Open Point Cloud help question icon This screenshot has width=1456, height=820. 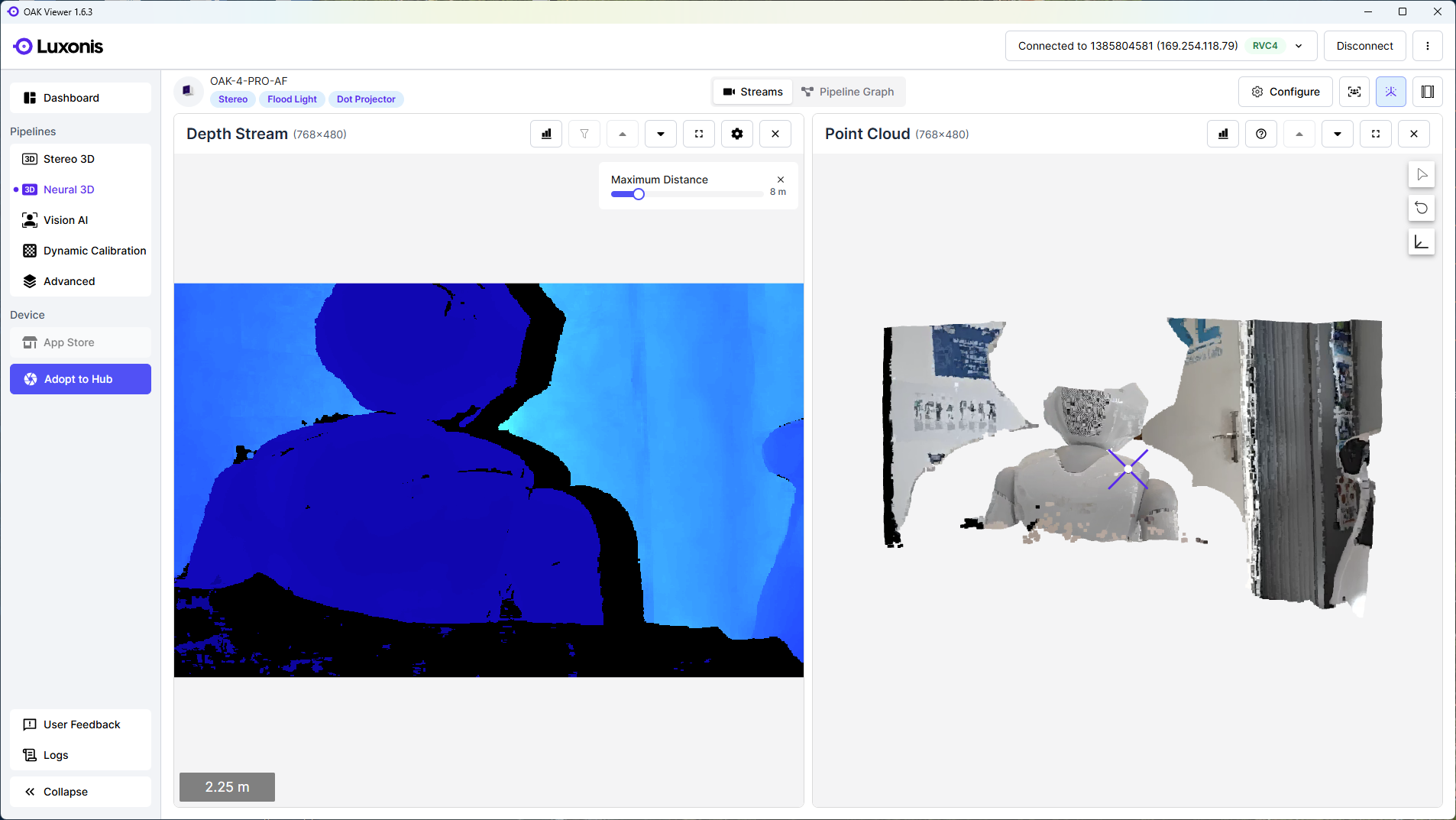[x=1260, y=134]
